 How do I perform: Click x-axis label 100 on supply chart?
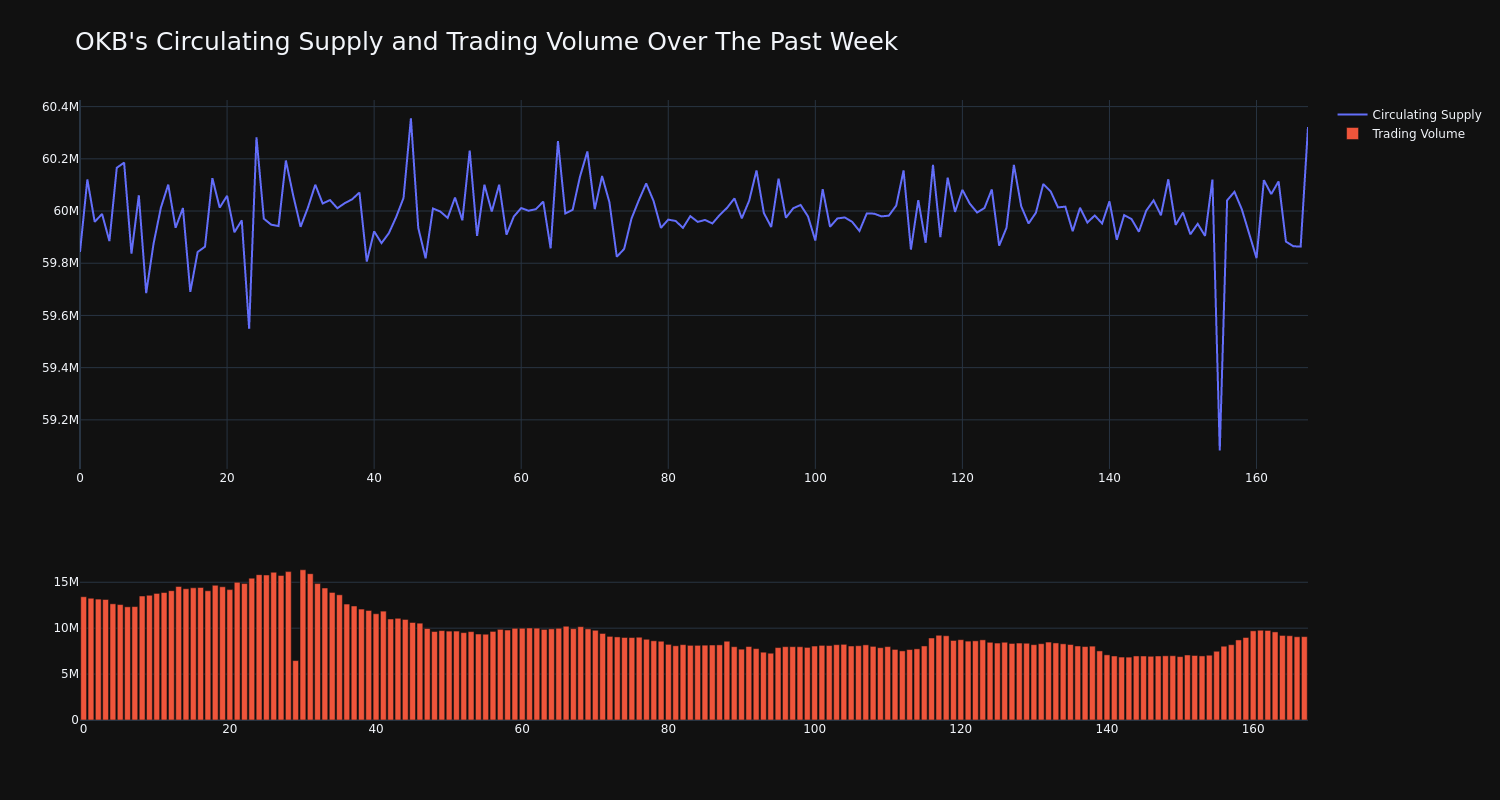click(x=815, y=478)
